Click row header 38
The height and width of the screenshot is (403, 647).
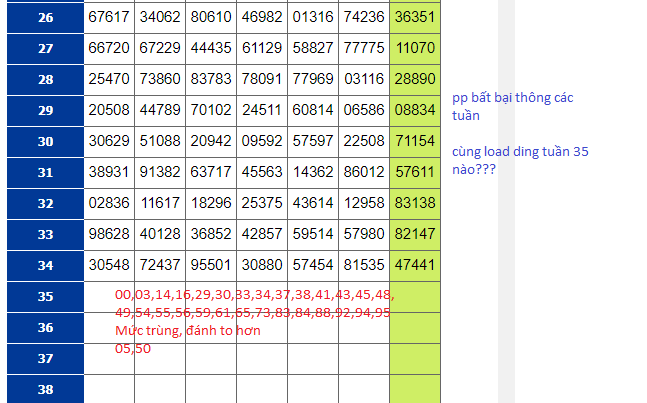coord(45,390)
